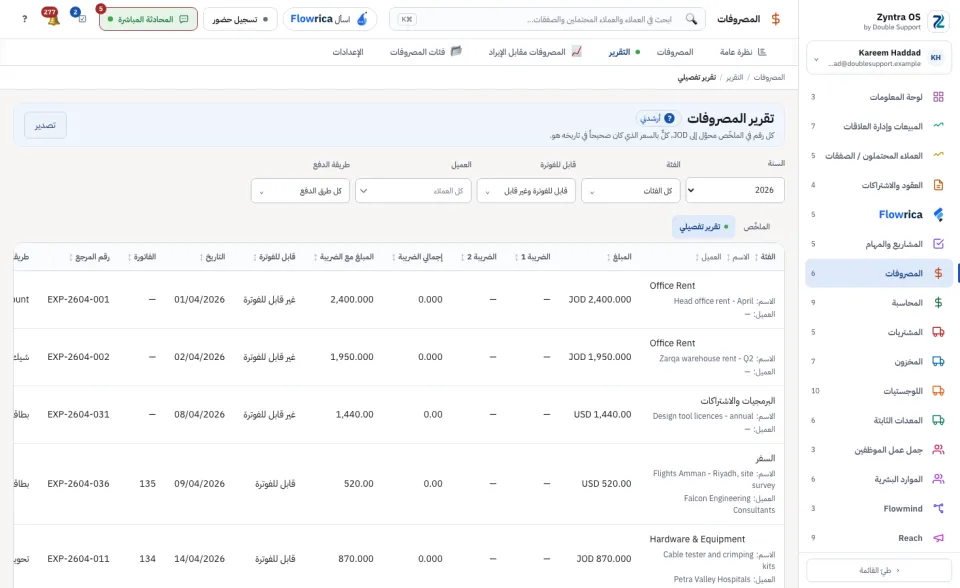Open the لوحة المعلومات dashboard icon in sidebar
The image size is (960, 588).
(x=938, y=97)
